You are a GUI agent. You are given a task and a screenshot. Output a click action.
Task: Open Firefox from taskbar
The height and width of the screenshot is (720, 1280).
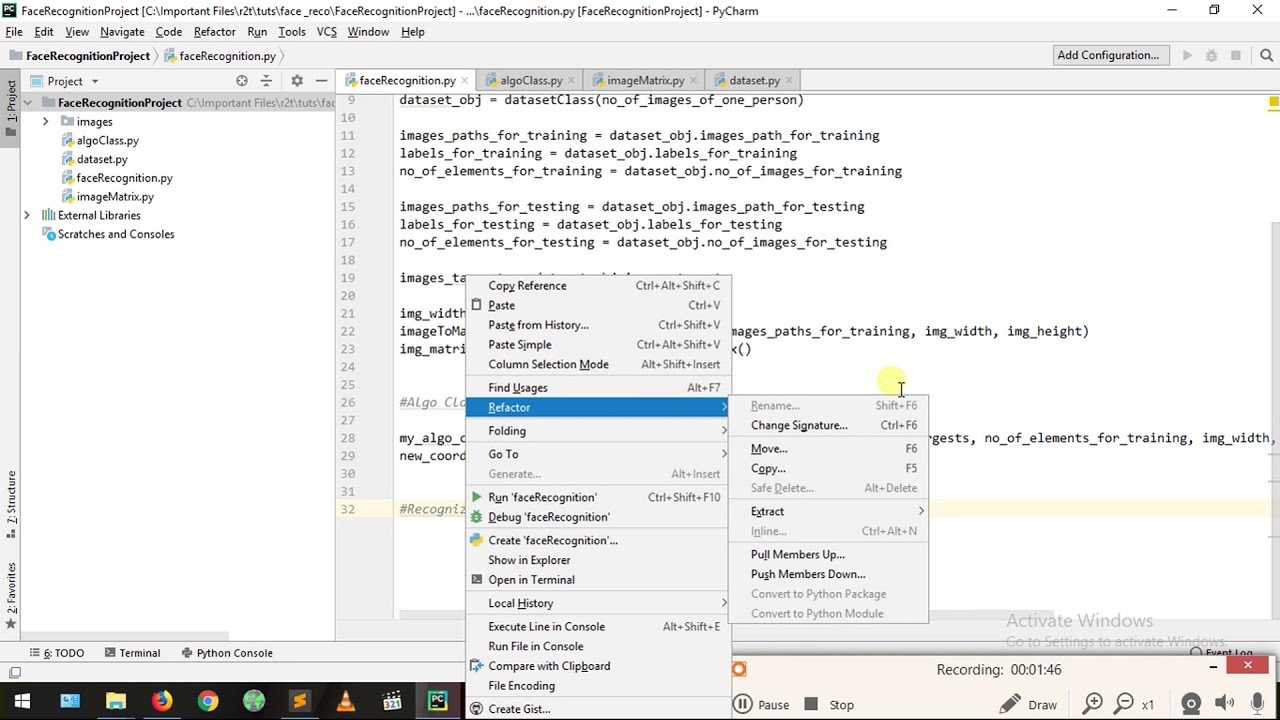(161, 702)
